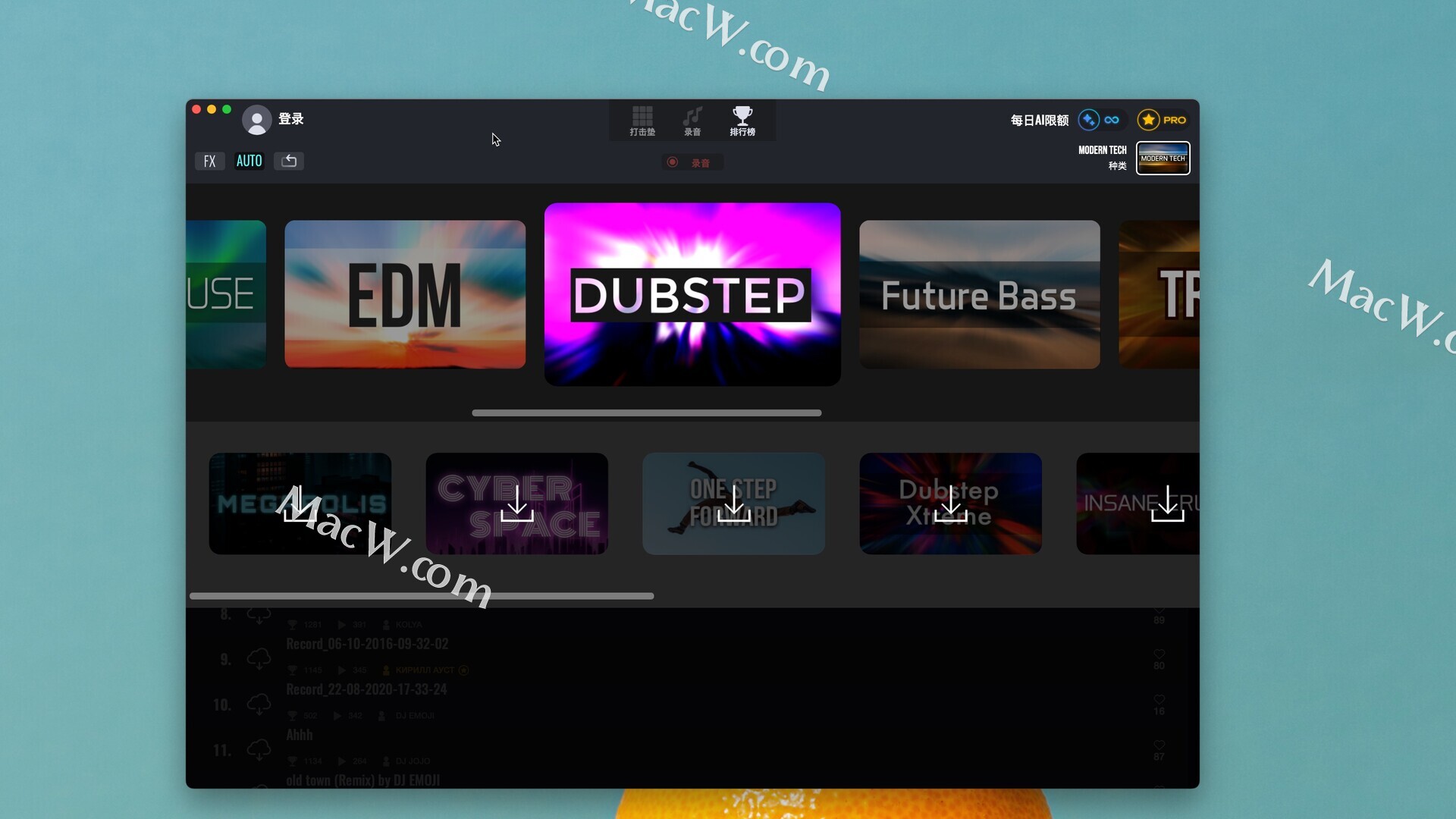This screenshot has width=1456, height=819.
Task: Click cloud download icon for rank 11
Action: click(259, 749)
